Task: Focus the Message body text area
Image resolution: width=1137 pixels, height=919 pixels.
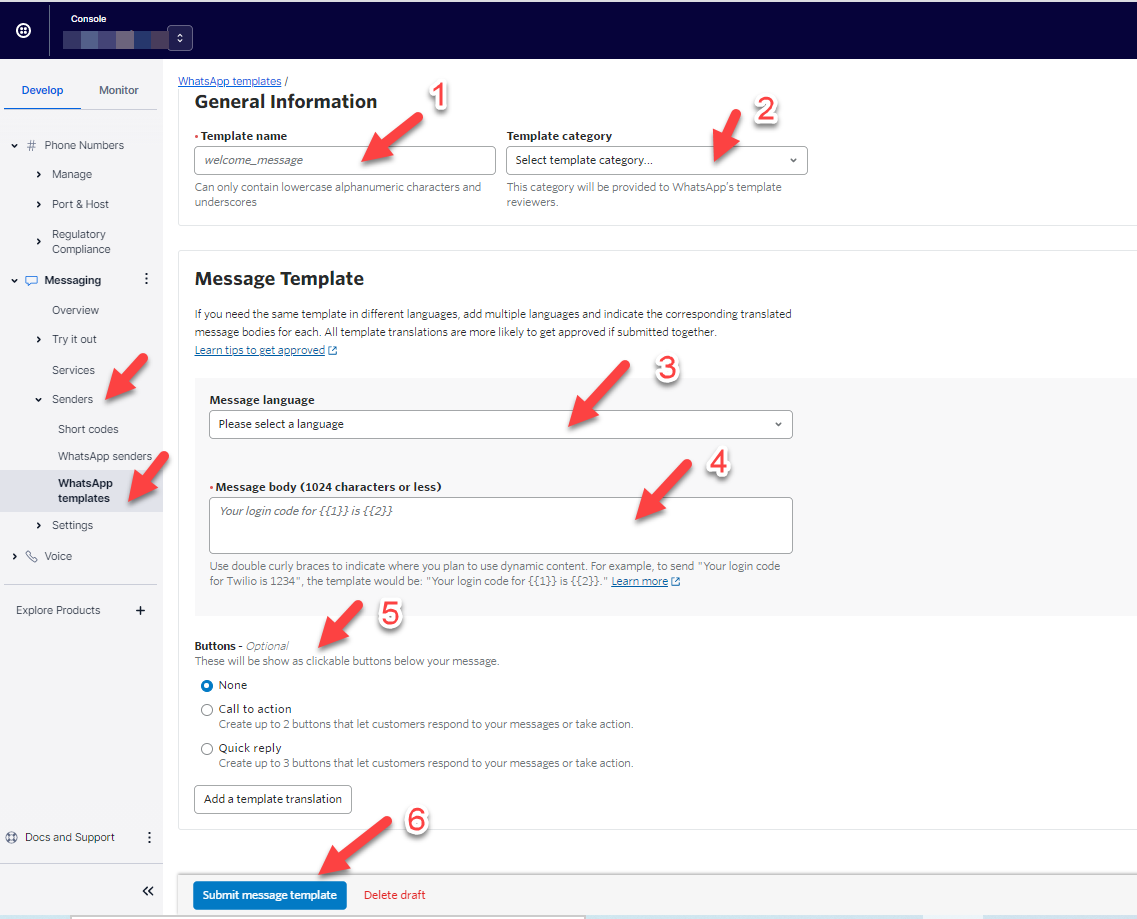Action: [500, 525]
